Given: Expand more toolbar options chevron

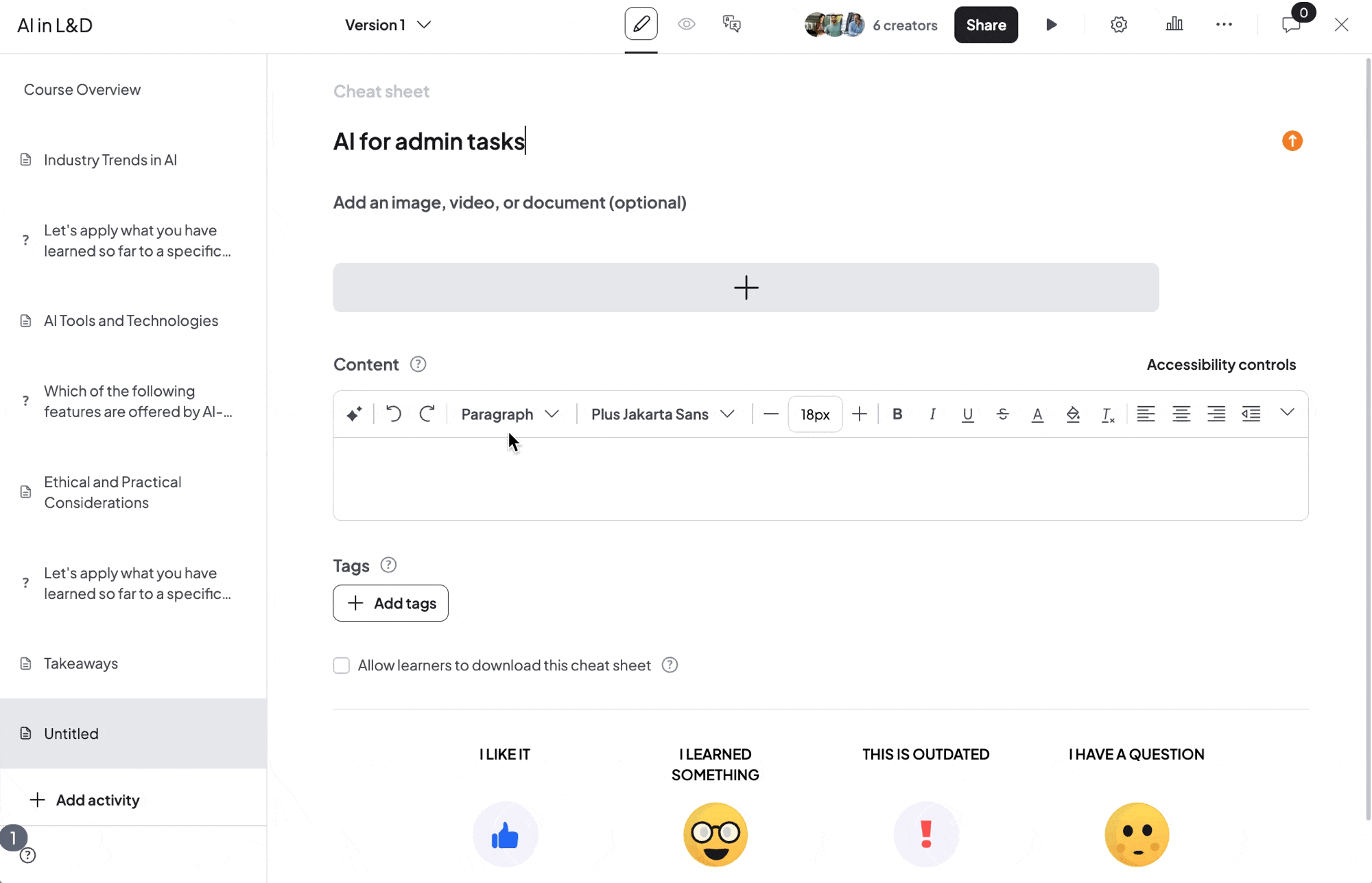Looking at the screenshot, I should point(1287,412).
